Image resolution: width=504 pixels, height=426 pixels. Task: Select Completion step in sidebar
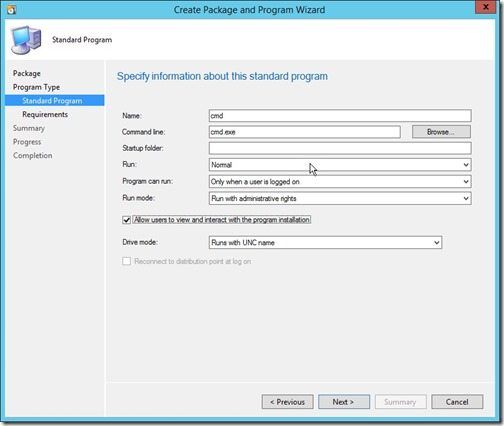click(x=33, y=156)
